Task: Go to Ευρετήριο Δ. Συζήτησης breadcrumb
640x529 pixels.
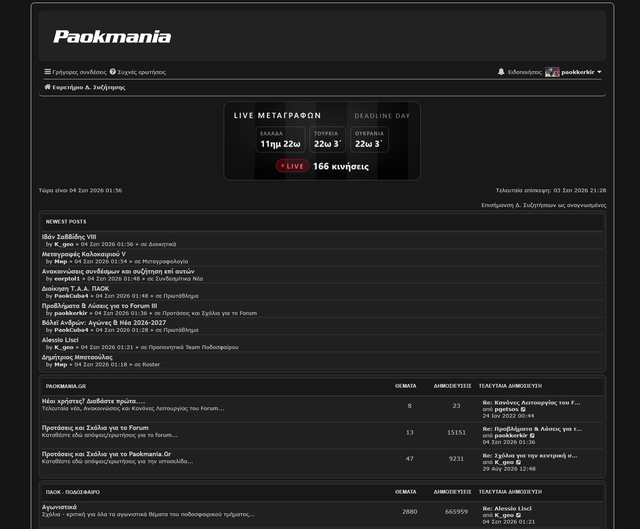Action: pos(89,87)
